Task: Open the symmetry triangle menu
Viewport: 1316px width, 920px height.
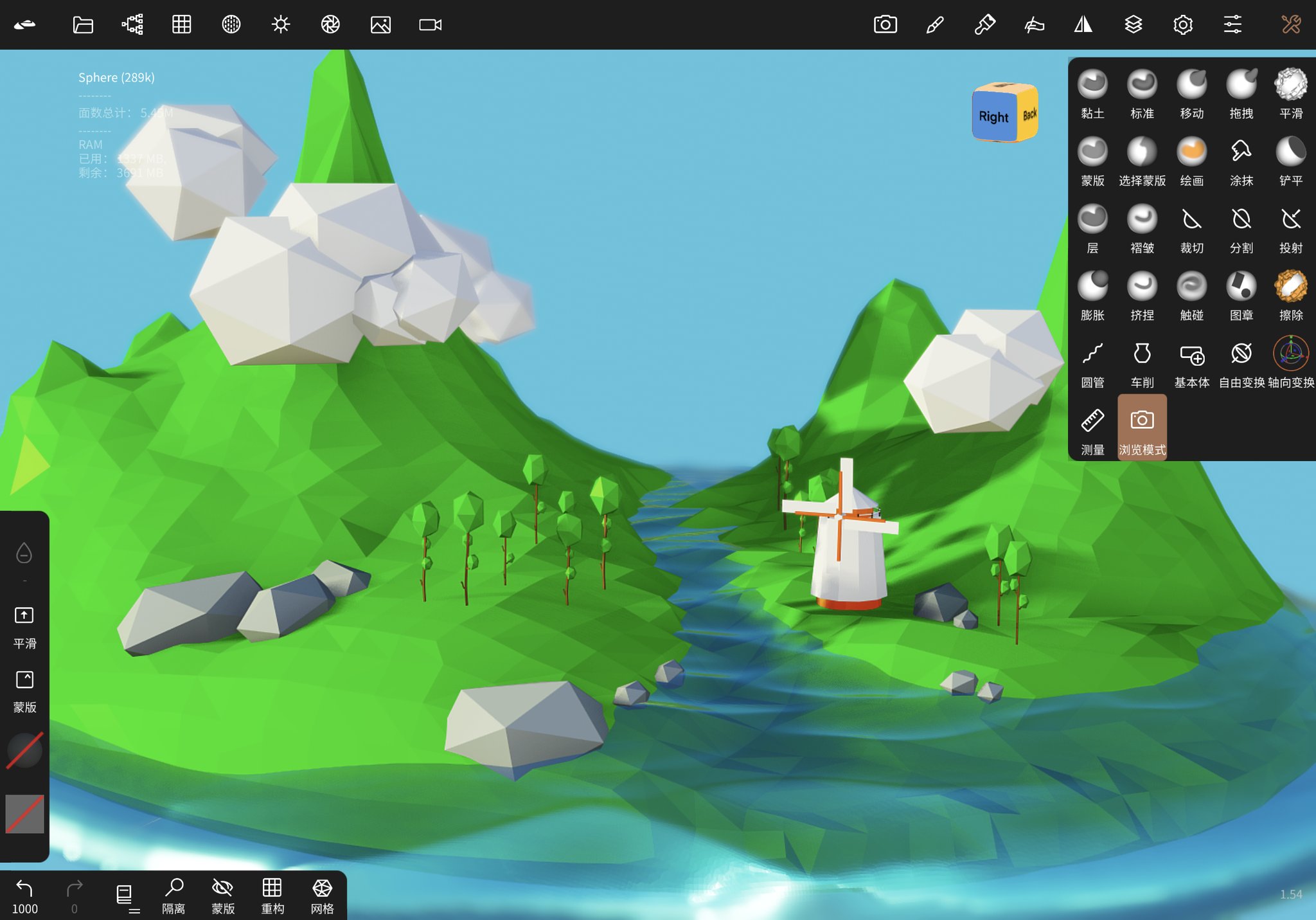Action: point(1083,25)
